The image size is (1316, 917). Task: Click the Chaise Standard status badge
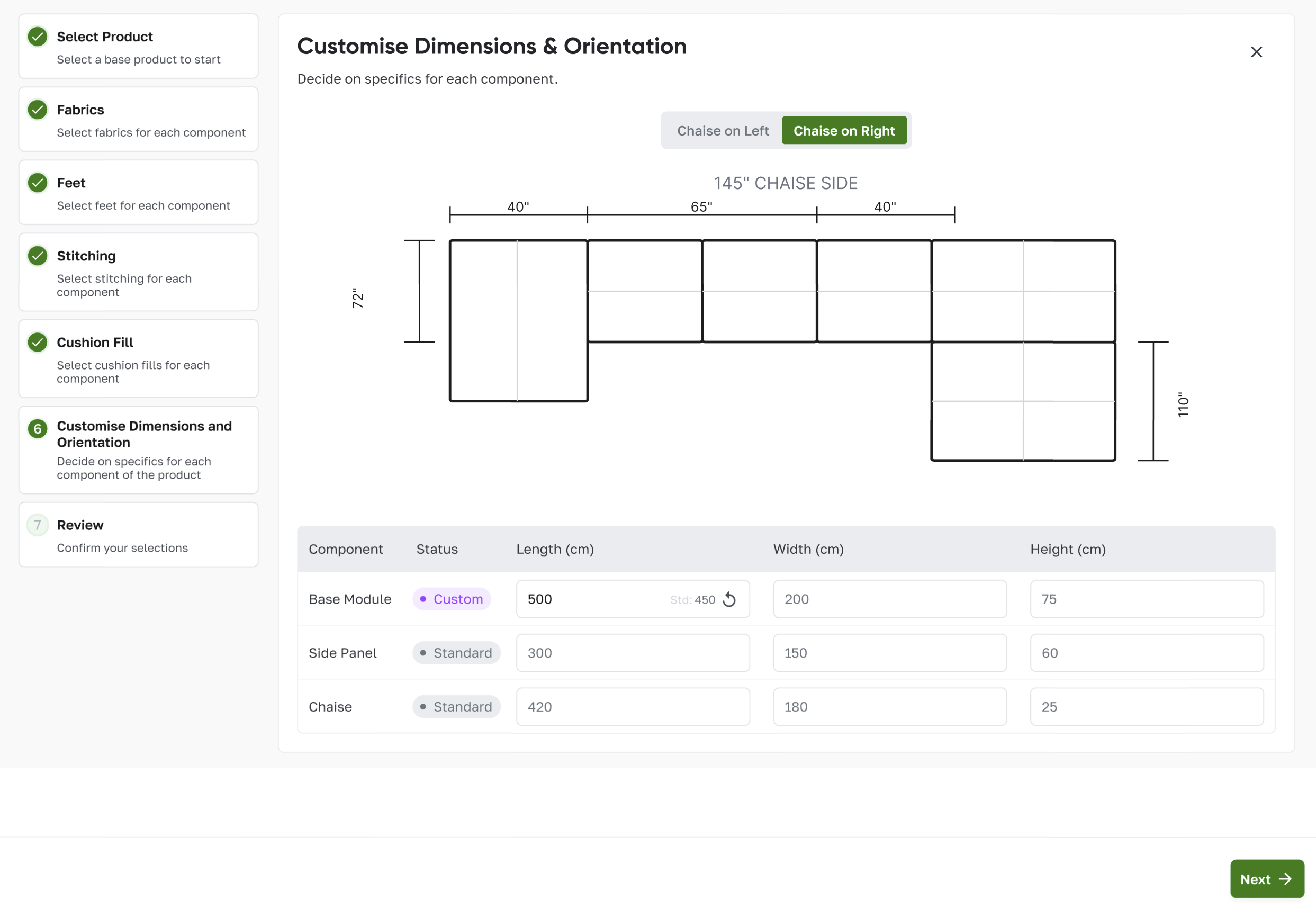point(456,707)
